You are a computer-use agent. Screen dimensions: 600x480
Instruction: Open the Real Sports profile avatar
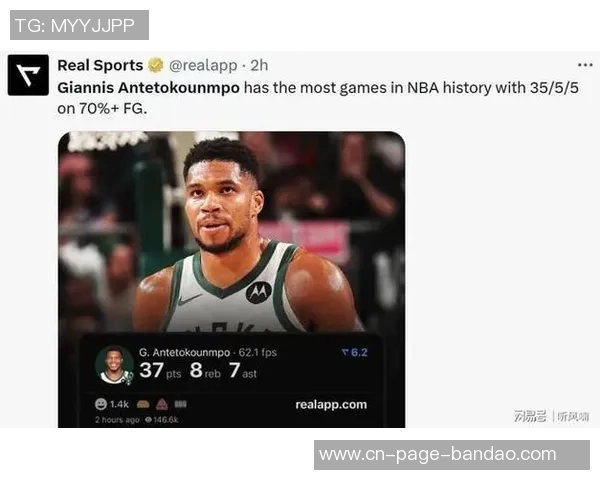[x=28, y=75]
